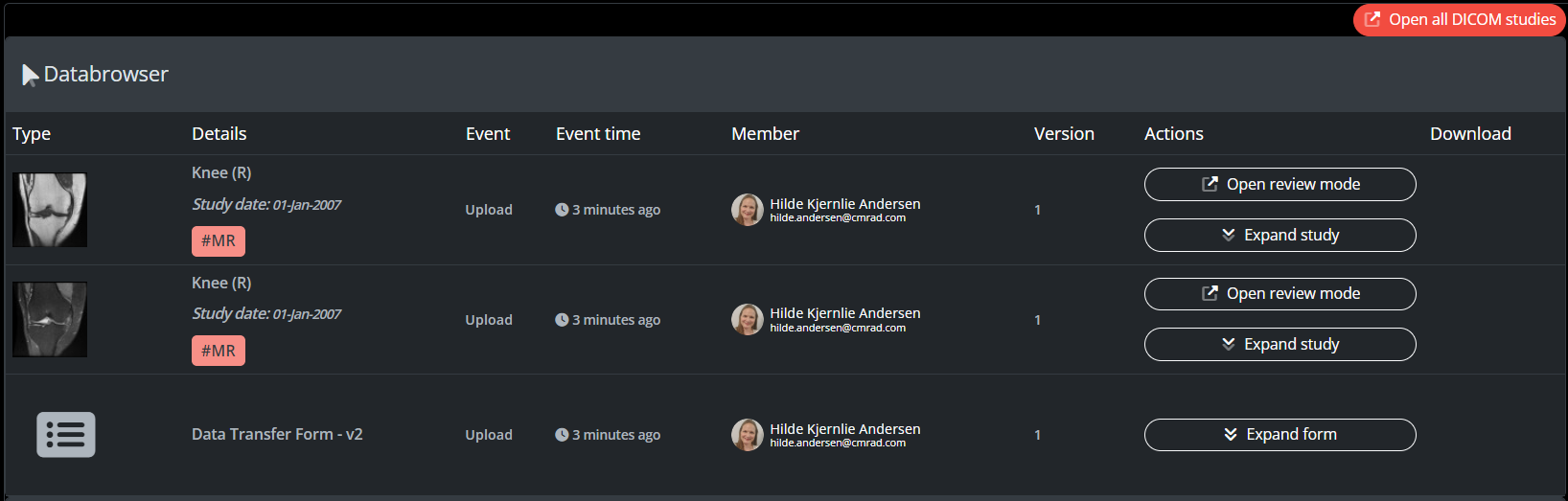Click external-link icon on Open all DICOM studies
Viewport: 1568px width, 501px height.
click(x=1372, y=19)
